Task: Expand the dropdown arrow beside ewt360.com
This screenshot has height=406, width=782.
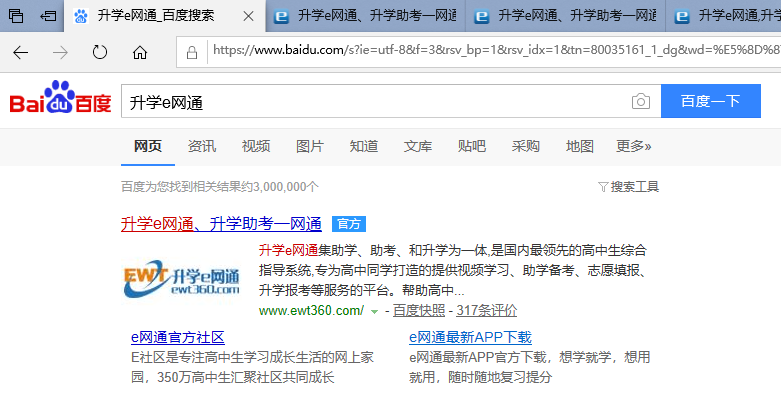Action: [375, 312]
